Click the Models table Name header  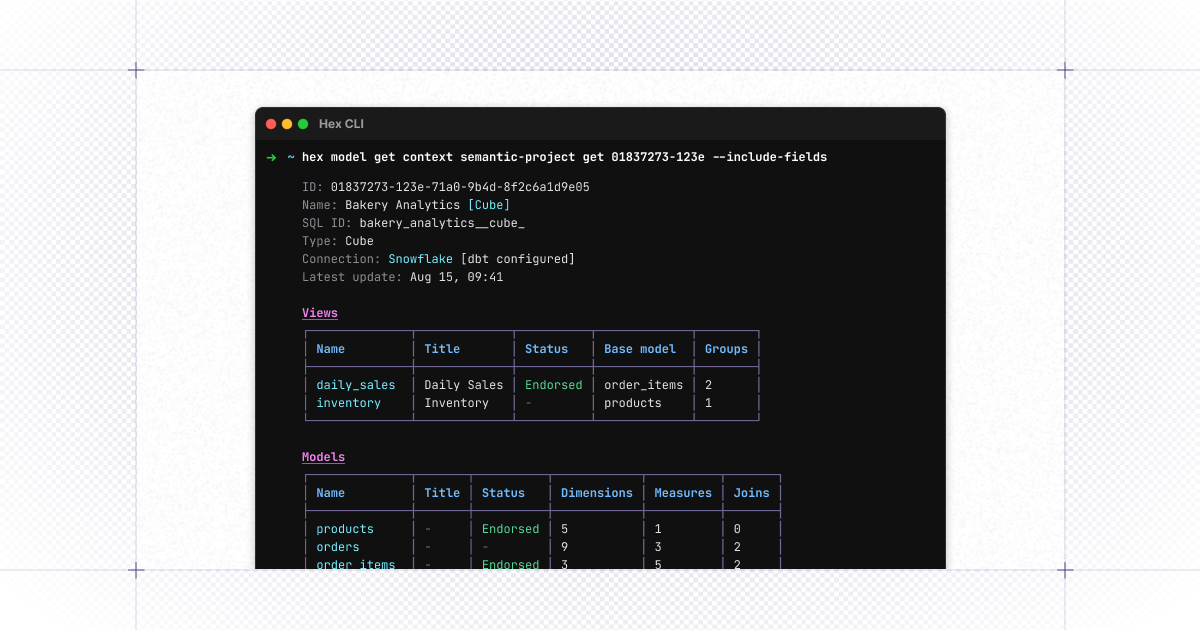(x=331, y=493)
